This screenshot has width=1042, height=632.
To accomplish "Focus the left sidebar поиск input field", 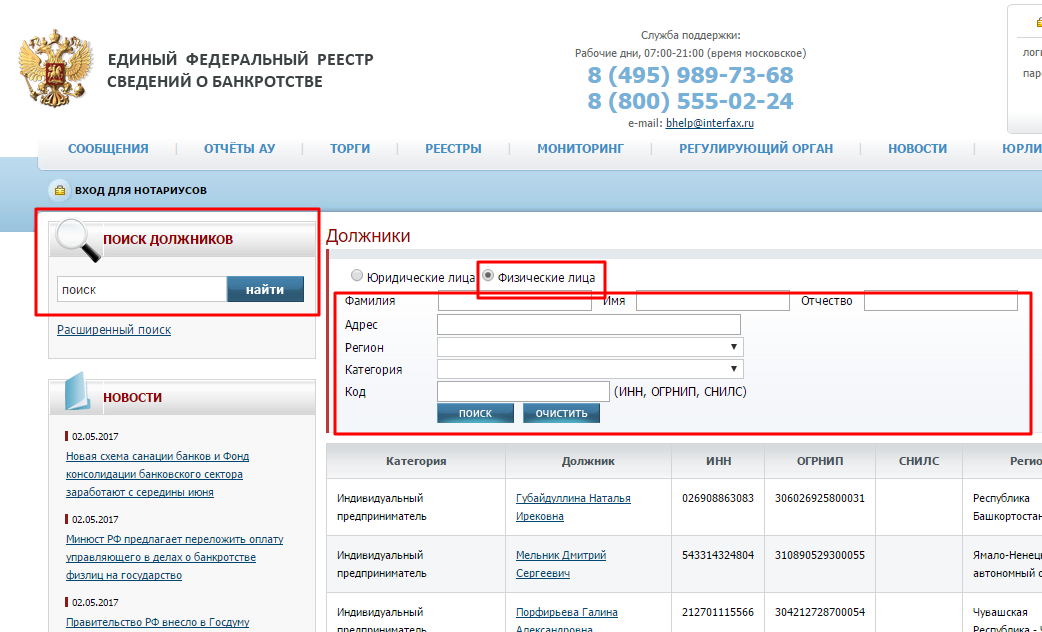I will (142, 289).
